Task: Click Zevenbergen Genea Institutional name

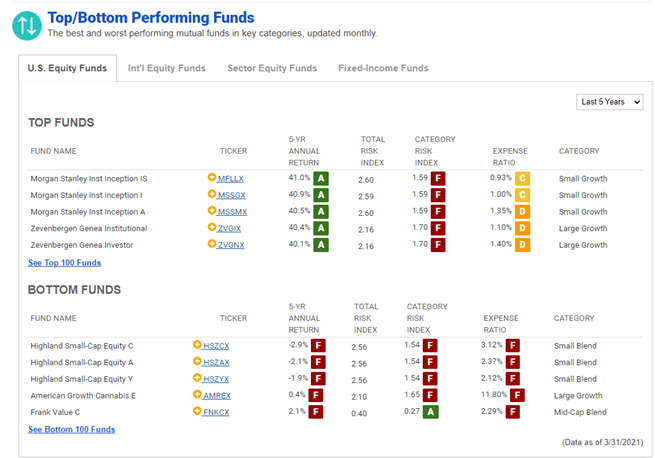Action: click(x=89, y=229)
